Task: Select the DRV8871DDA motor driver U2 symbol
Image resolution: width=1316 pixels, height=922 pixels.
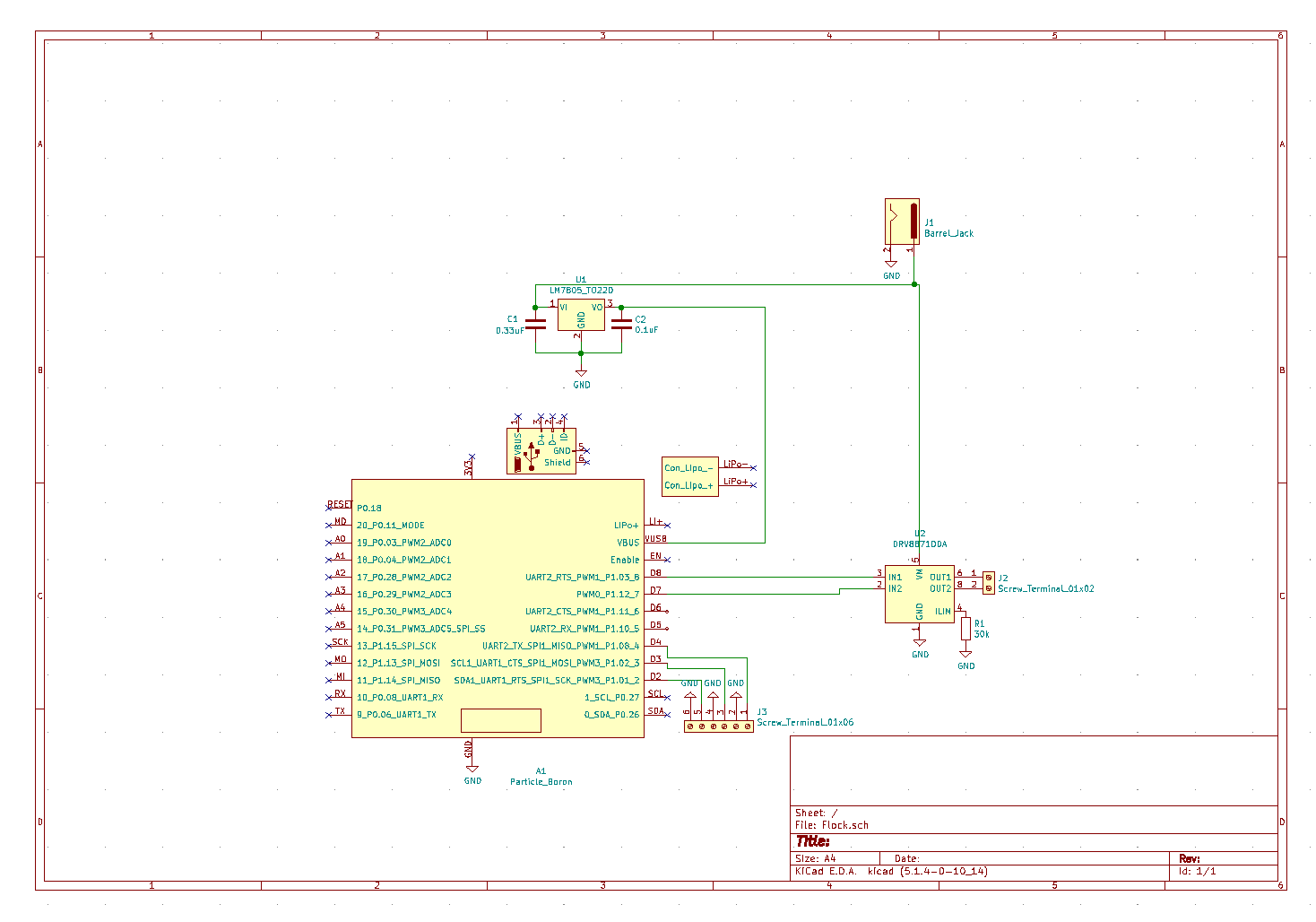Action: click(918, 592)
